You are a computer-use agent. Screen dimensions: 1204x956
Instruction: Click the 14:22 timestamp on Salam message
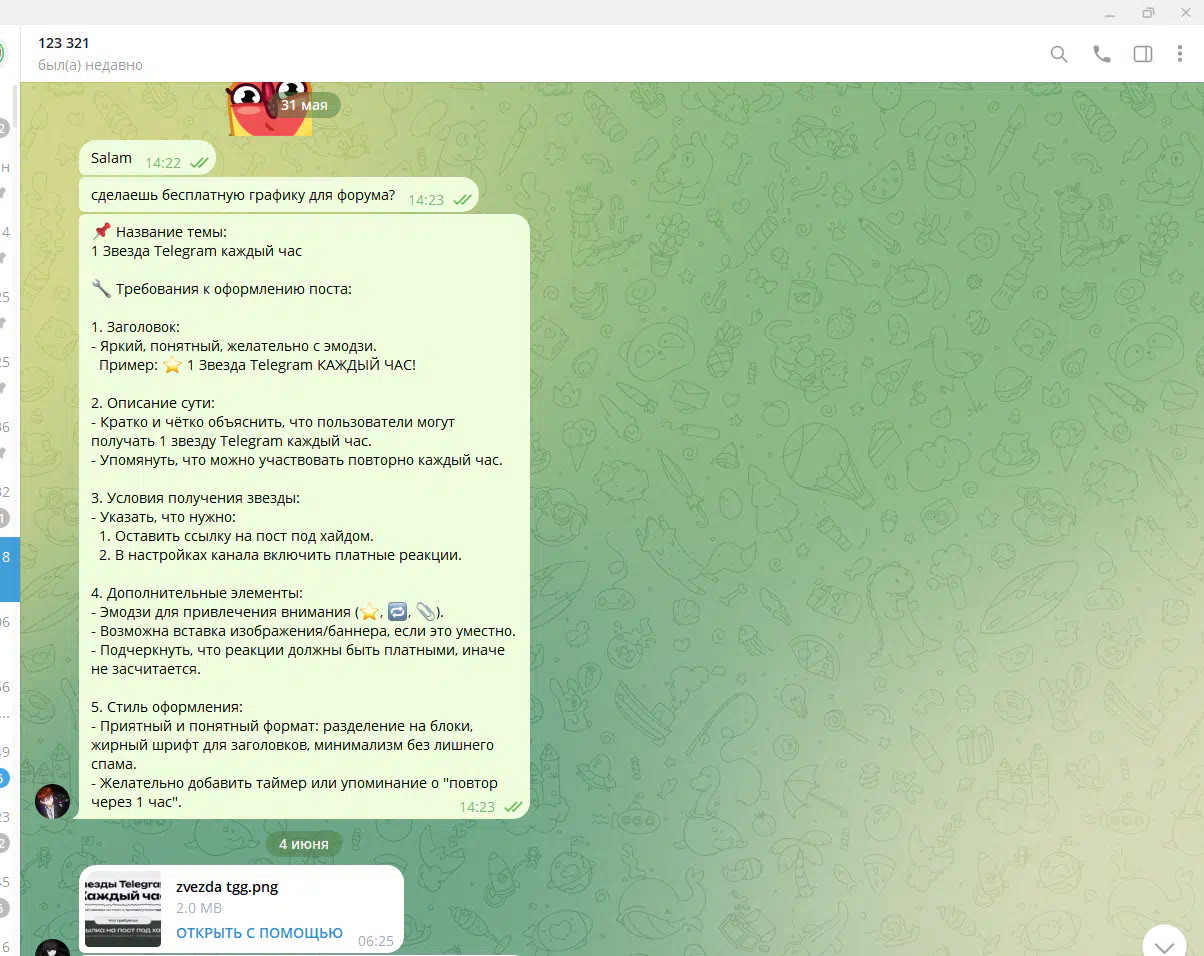tap(163, 162)
